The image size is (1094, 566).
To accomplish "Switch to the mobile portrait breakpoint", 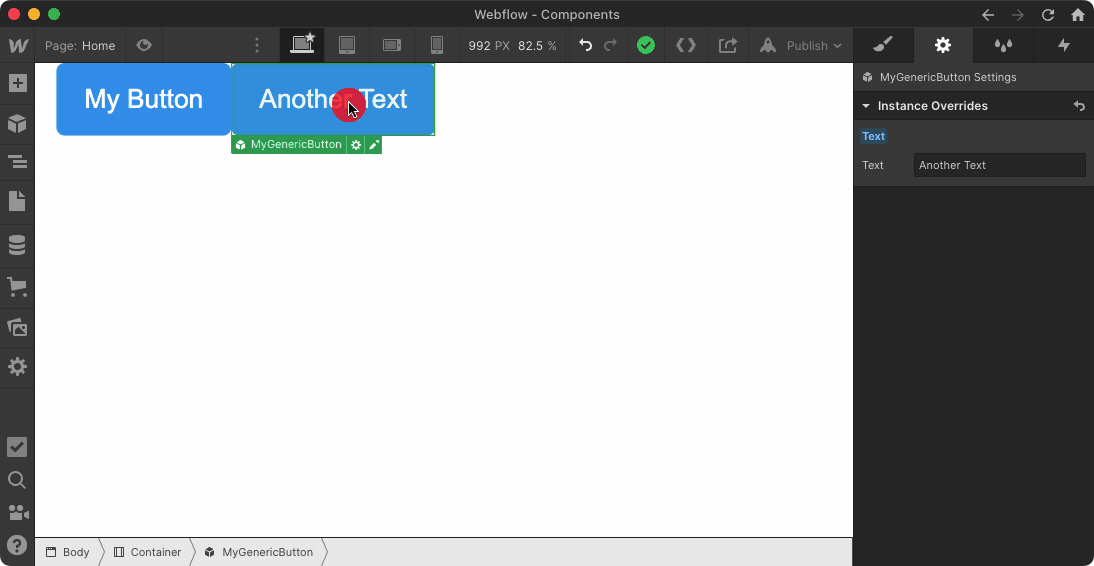I will [x=436, y=45].
